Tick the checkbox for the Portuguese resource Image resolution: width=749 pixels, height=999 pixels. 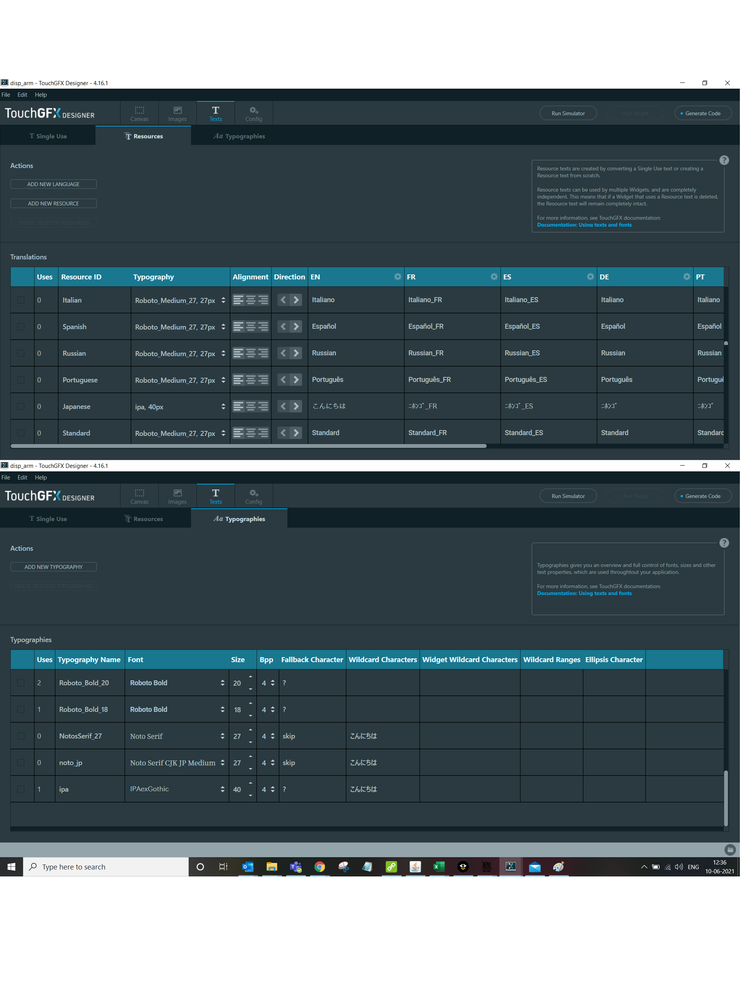point(21,380)
